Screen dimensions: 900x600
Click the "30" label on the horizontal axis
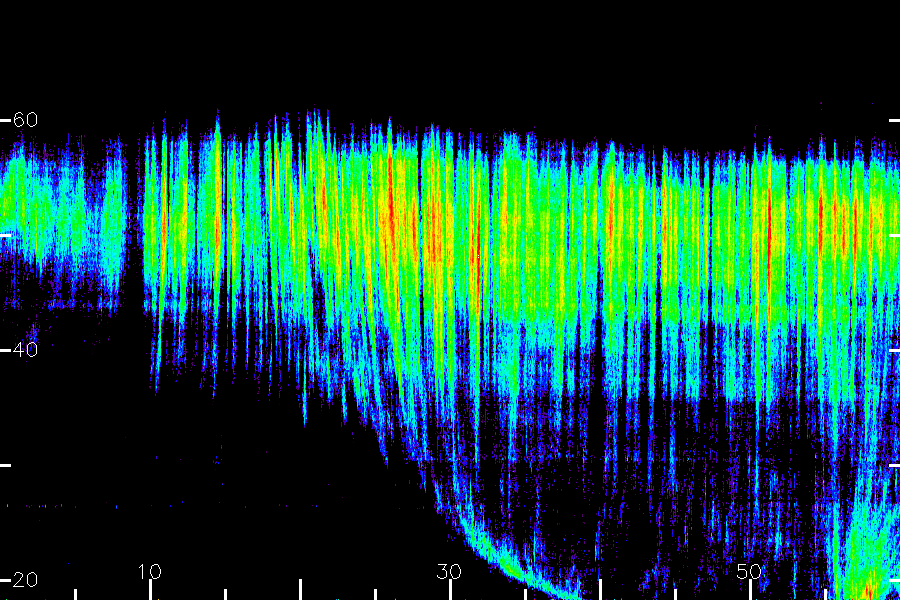tap(449, 572)
